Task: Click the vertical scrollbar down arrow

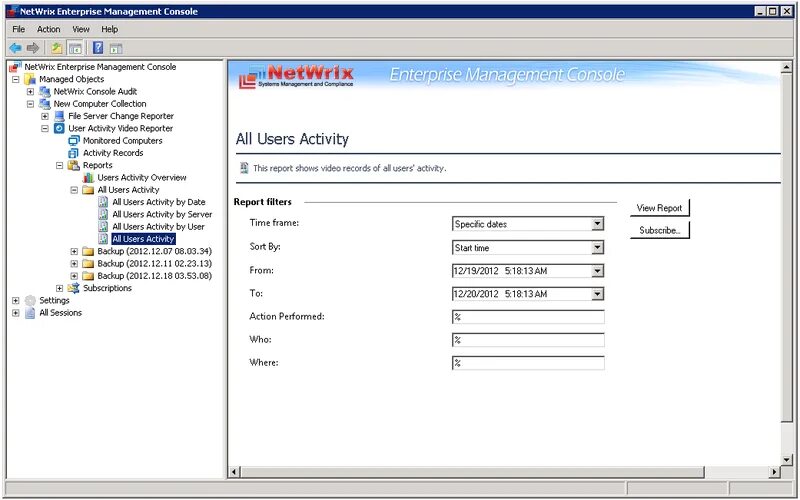Action: [x=786, y=460]
